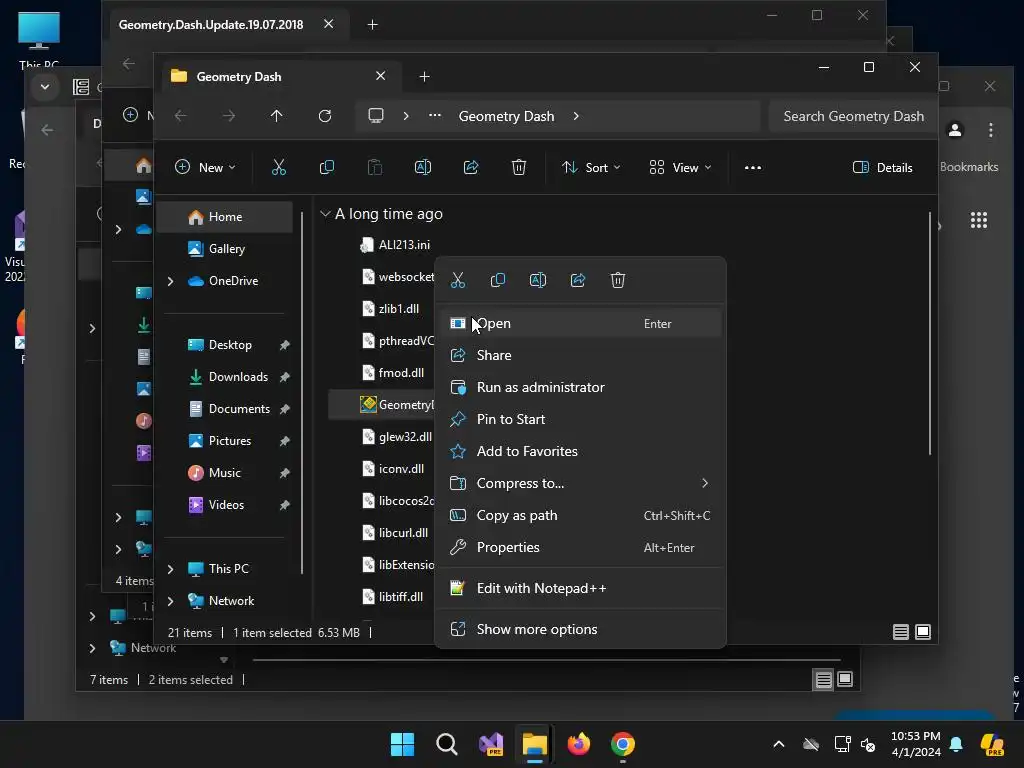The height and width of the screenshot is (768, 1024).
Task: Select the ALI213.ini file
Action: click(395, 245)
